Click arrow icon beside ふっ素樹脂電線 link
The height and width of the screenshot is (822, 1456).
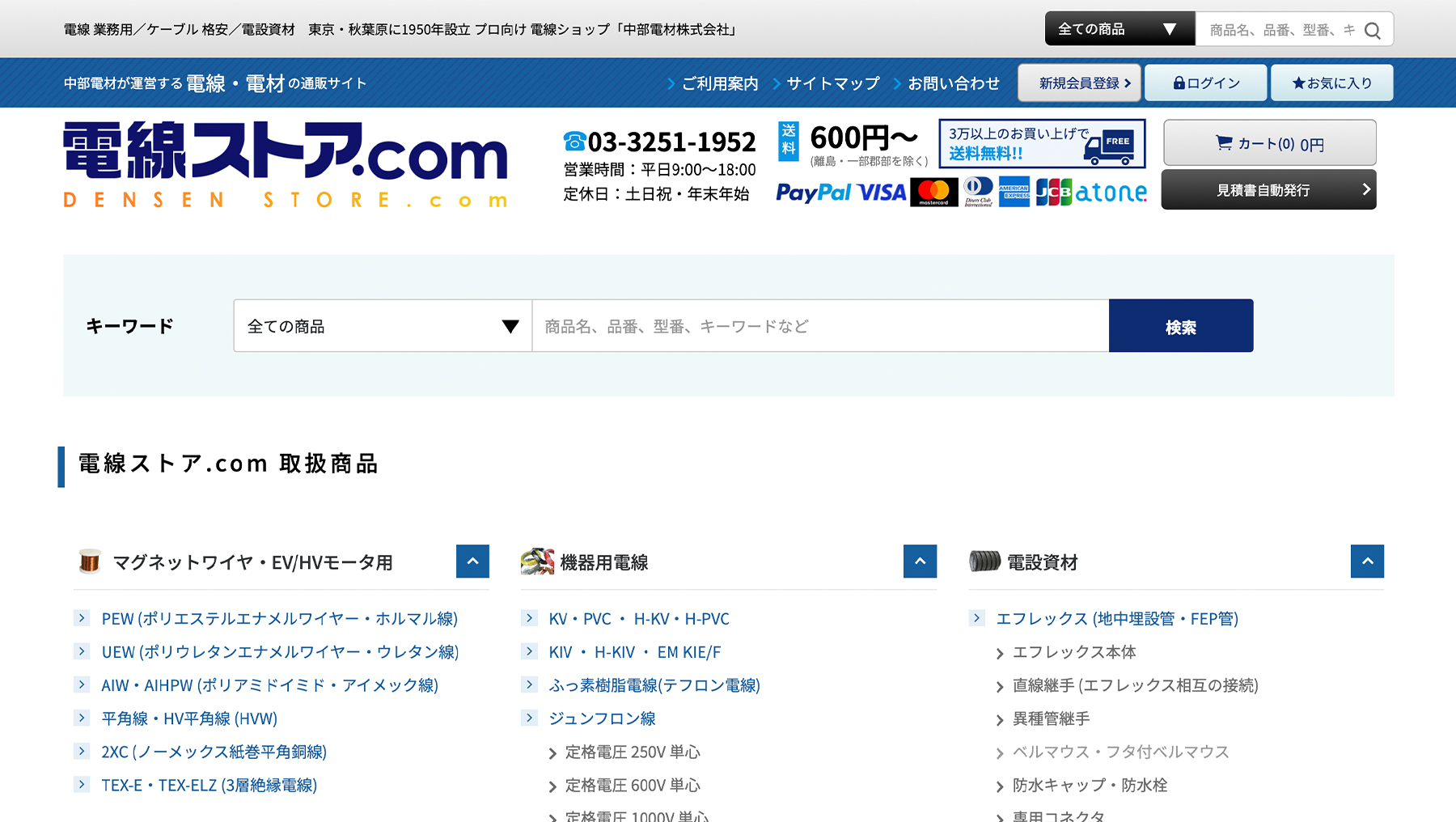click(x=529, y=684)
